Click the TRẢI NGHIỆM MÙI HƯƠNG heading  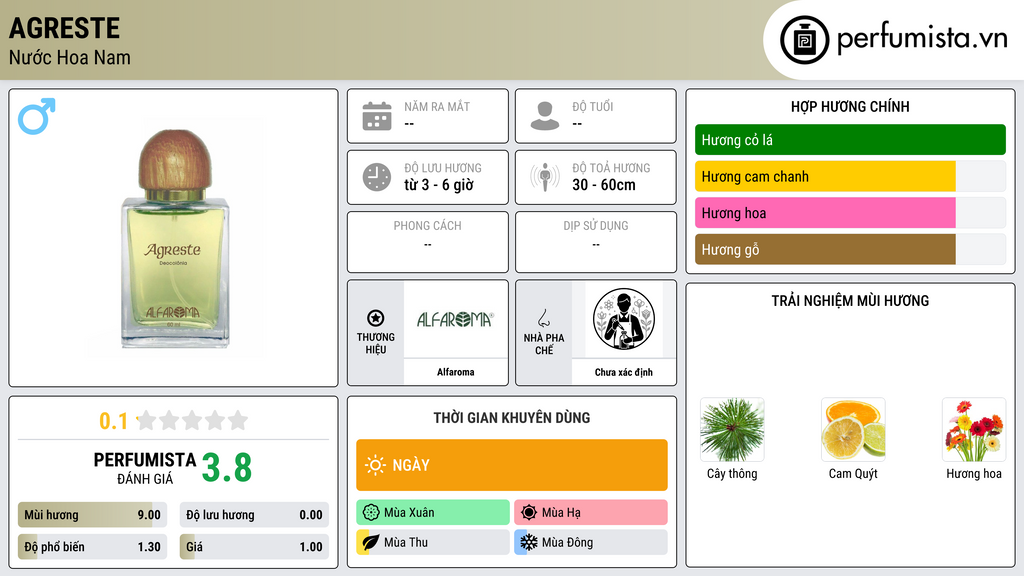pyautogui.click(x=850, y=301)
